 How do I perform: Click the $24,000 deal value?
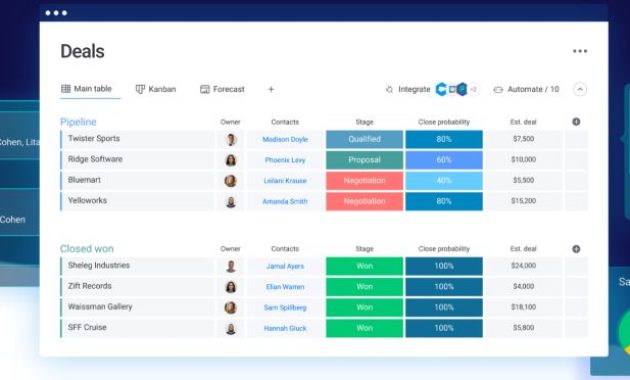tap(524, 266)
